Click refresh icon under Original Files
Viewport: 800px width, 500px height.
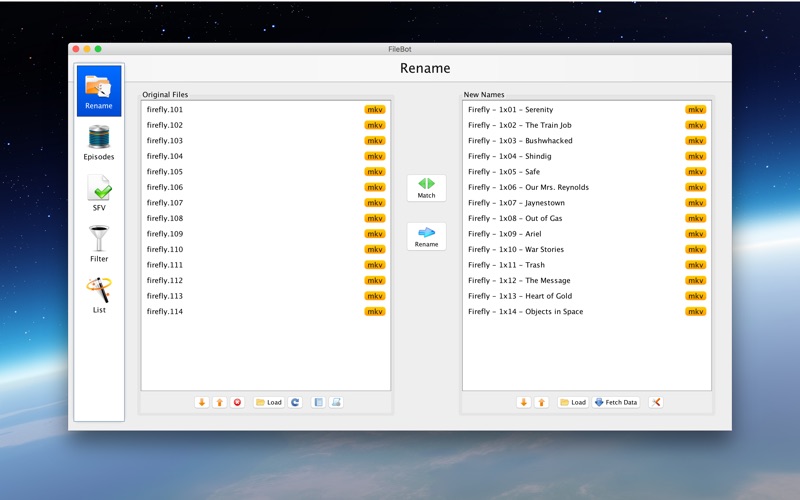295,402
